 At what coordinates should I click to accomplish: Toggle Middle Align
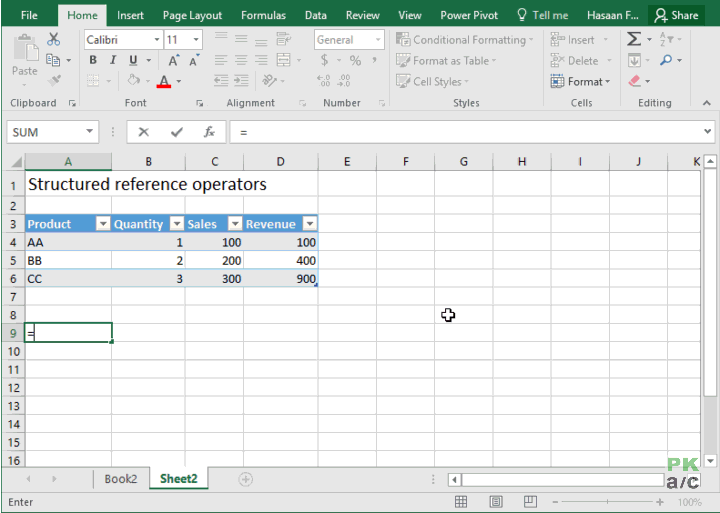pyautogui.click(x=241, y=39)
